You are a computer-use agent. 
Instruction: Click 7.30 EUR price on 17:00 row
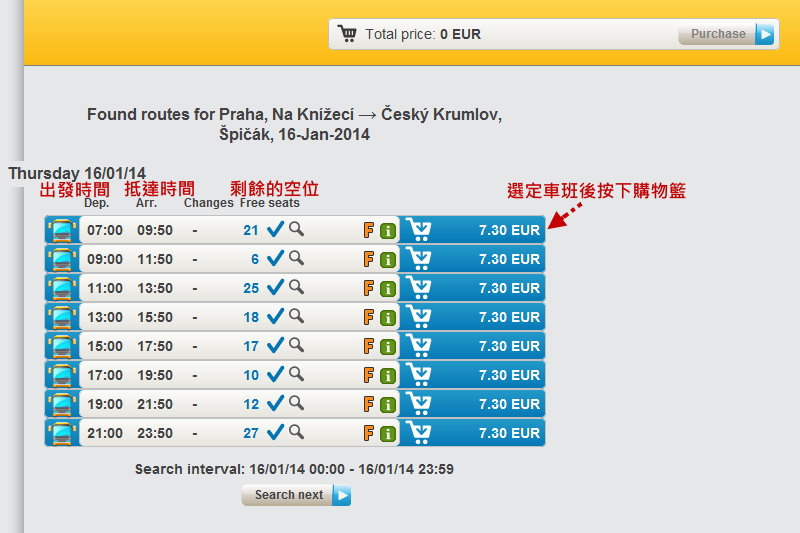pos(509,375)
